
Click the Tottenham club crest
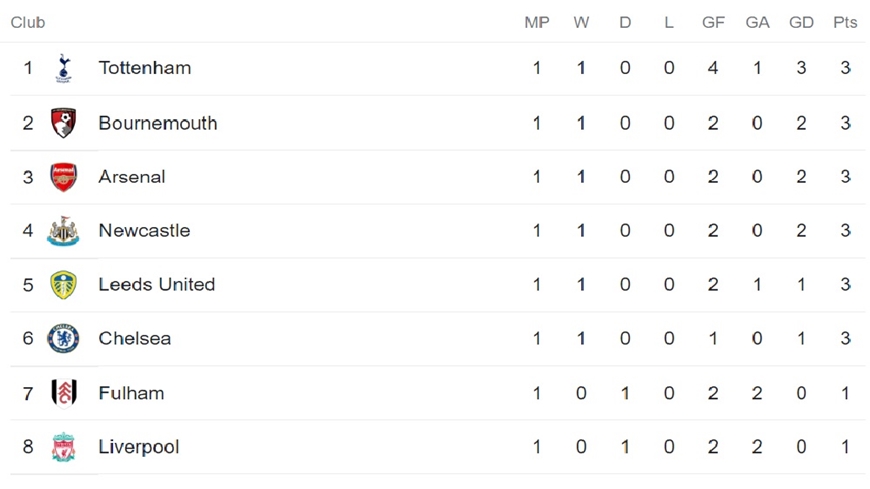pos(64,68)
